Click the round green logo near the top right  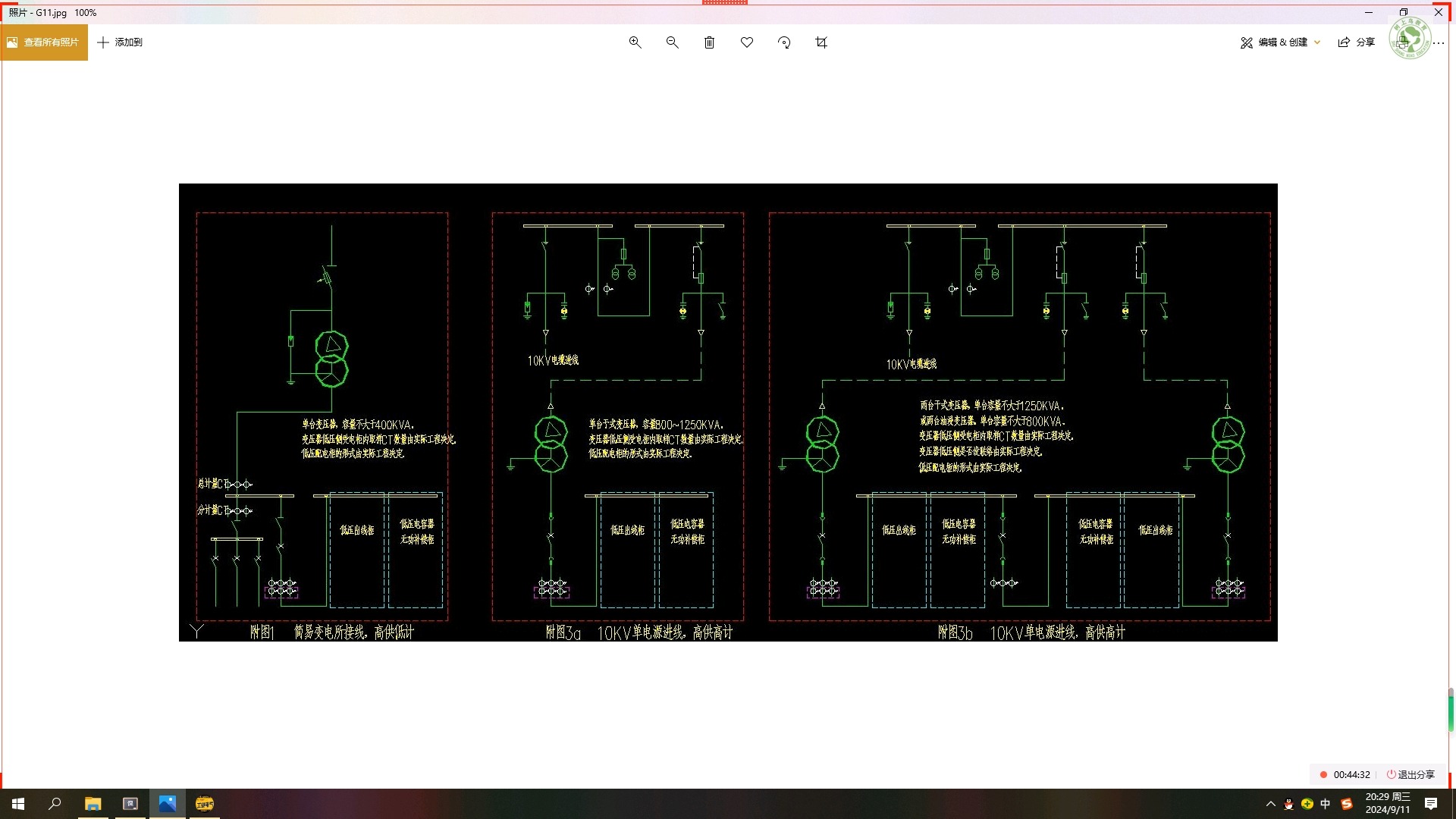[x=1410, y=38]
